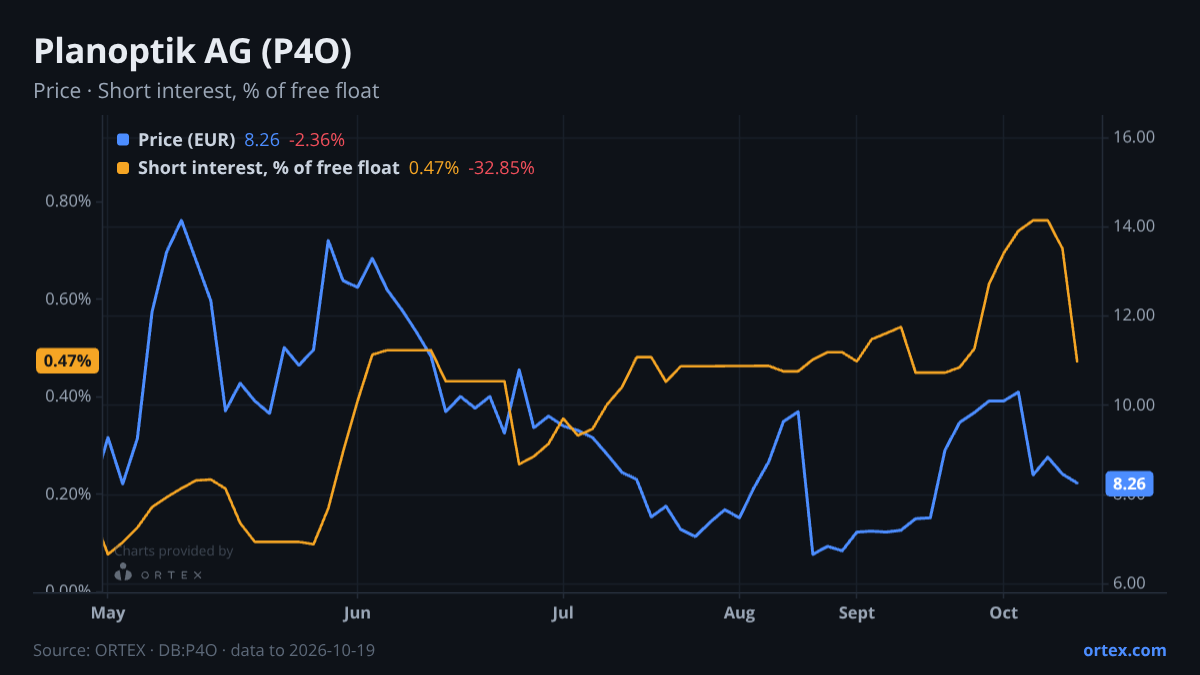Click the Oct x-axis label

click(x=1003, y=612)
